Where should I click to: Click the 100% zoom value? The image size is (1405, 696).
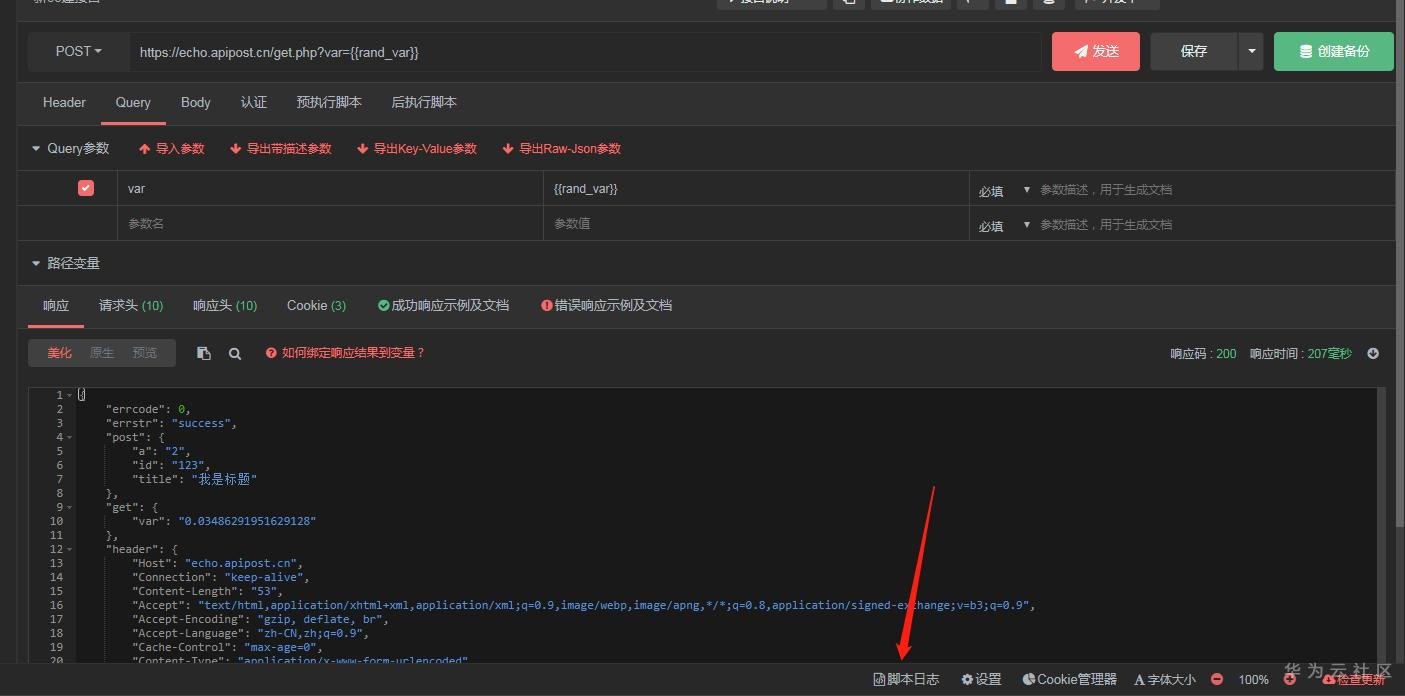tap(1253, 679)
